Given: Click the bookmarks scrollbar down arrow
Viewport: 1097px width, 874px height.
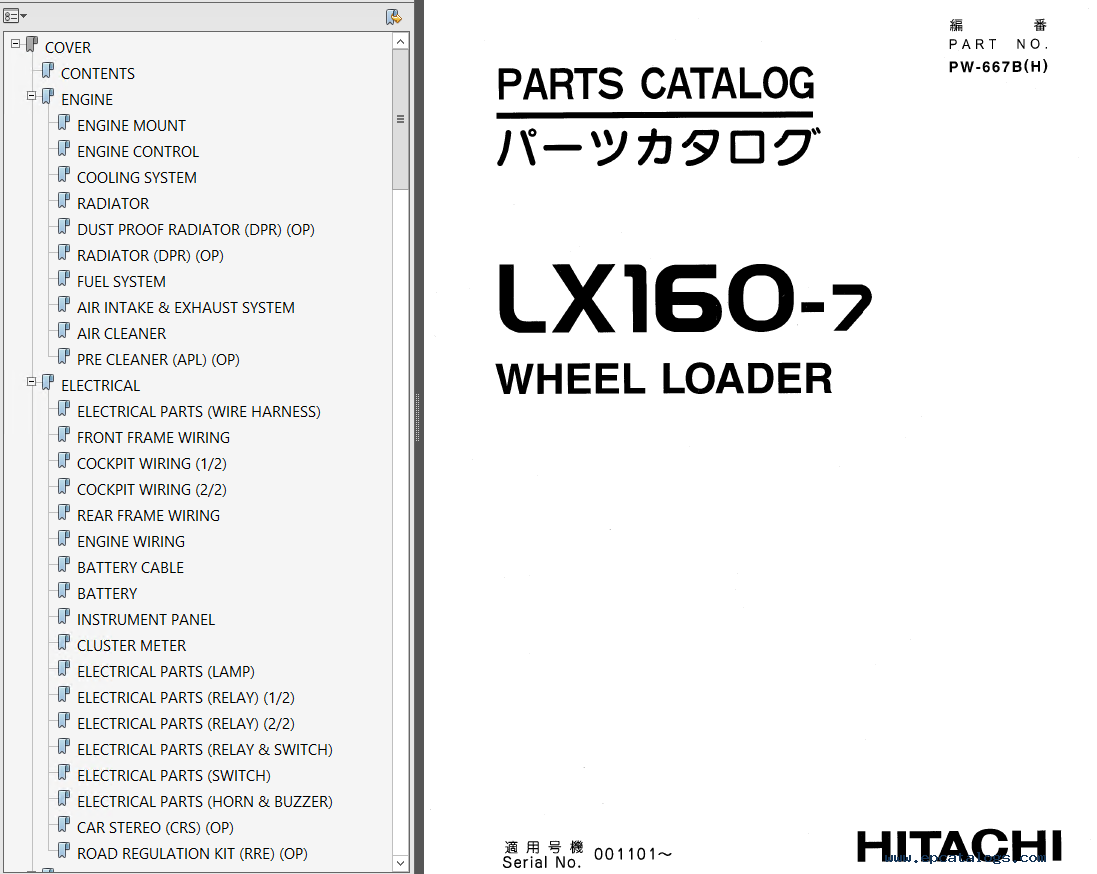Looking at the screenshot, I should point(400,863).
